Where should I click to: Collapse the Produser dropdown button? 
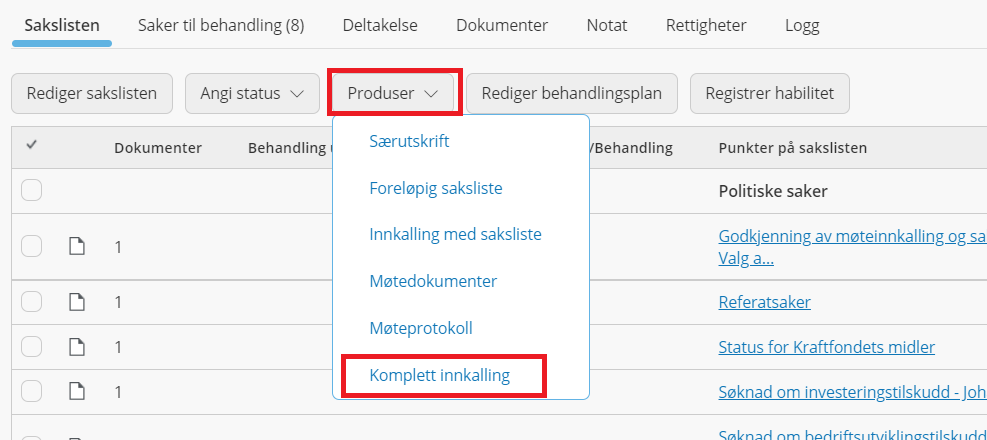point(393,94)
